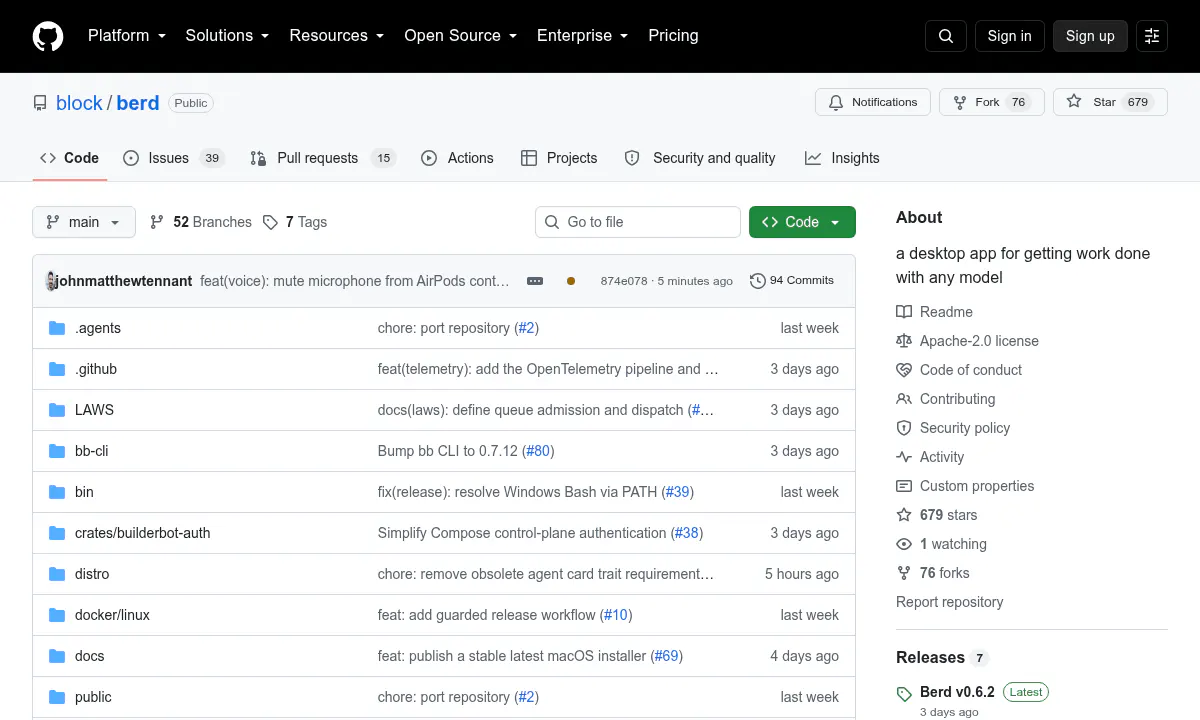Open the Solutions dropdown menu
This screenshot has height=720, width=1200.
227,36
